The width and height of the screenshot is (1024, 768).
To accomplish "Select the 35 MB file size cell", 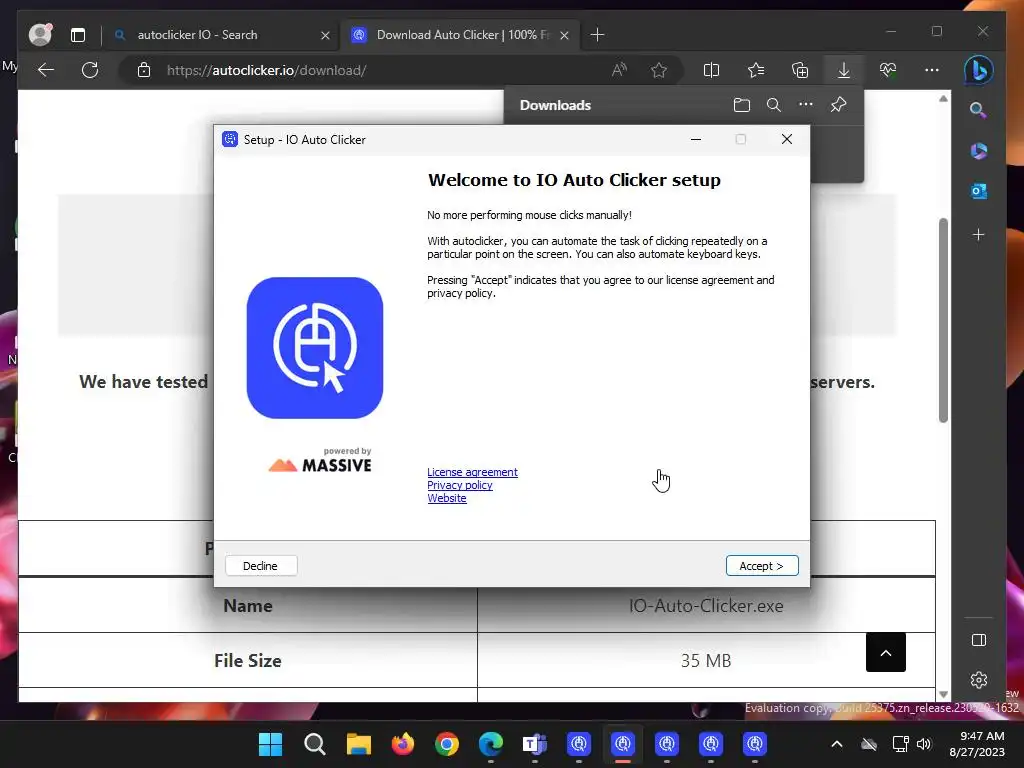I will 706,660.
